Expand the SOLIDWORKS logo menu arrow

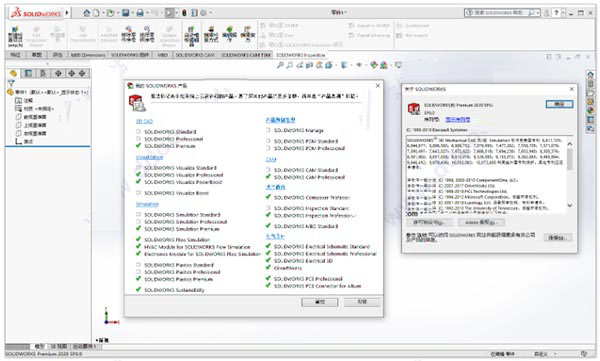click(x=67, y=13)
